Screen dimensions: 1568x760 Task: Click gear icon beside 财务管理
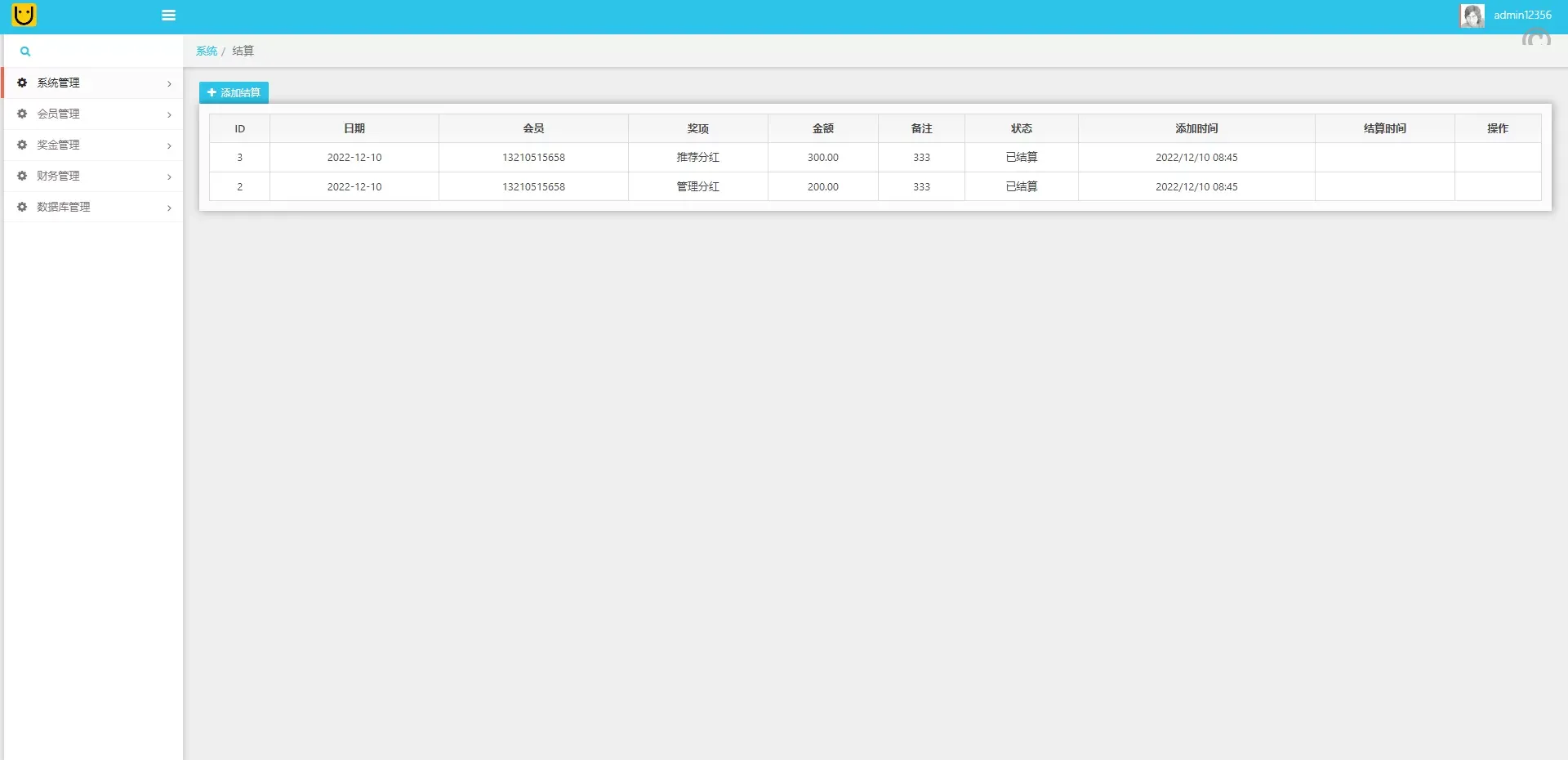pos(22,176)
